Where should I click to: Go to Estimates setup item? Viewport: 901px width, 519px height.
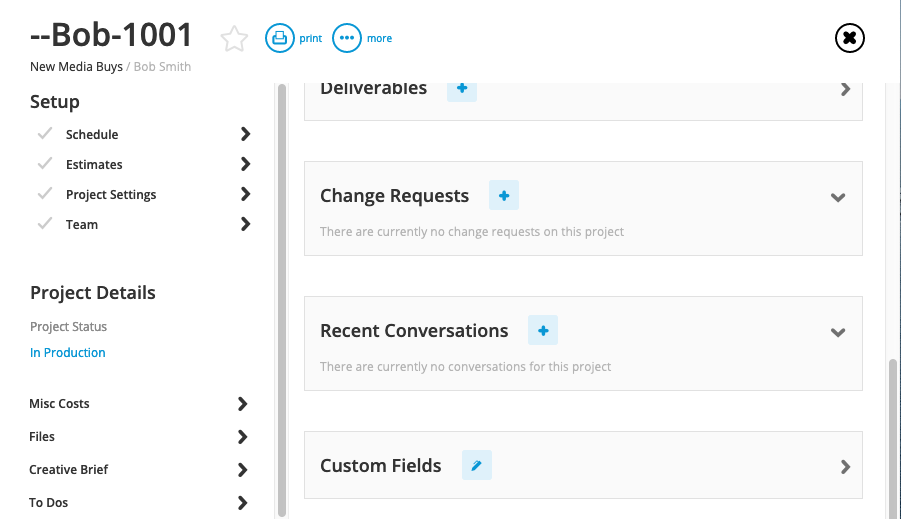pos(94,164)
